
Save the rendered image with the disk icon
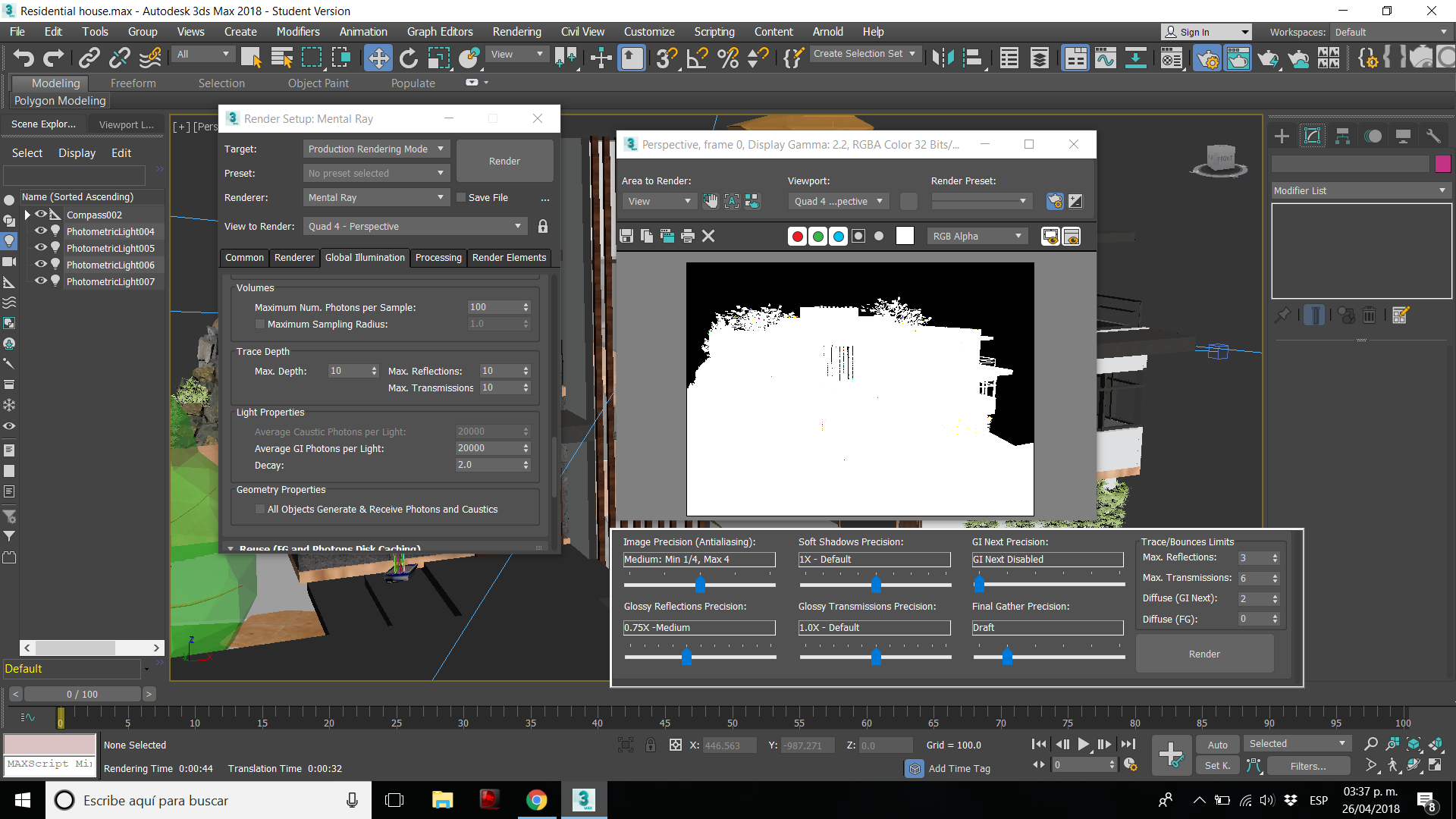tap(626, 236)
